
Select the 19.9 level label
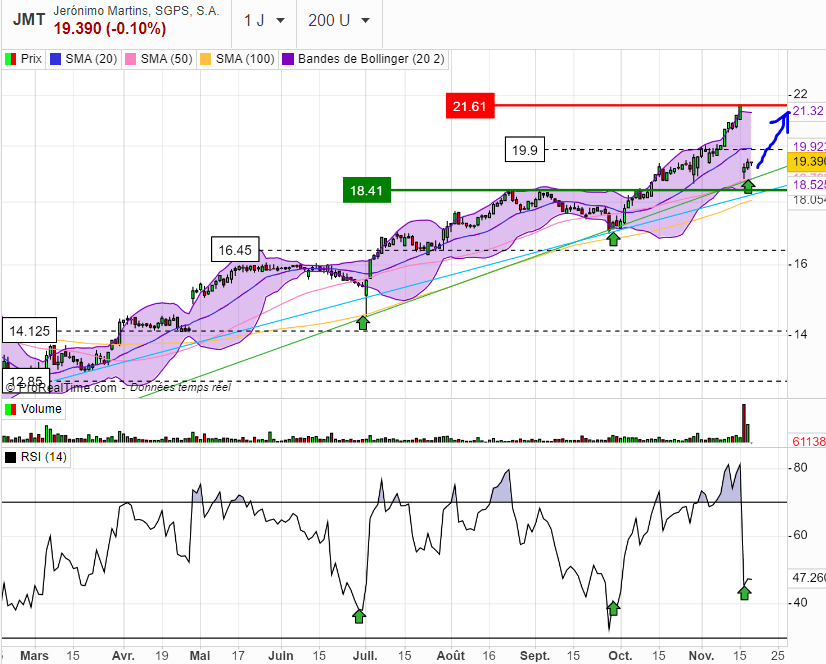(x=525, y=150)
